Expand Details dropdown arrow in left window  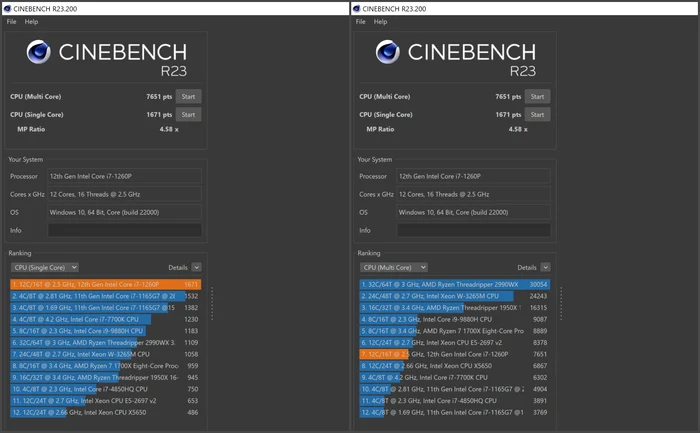coord(196,267)
